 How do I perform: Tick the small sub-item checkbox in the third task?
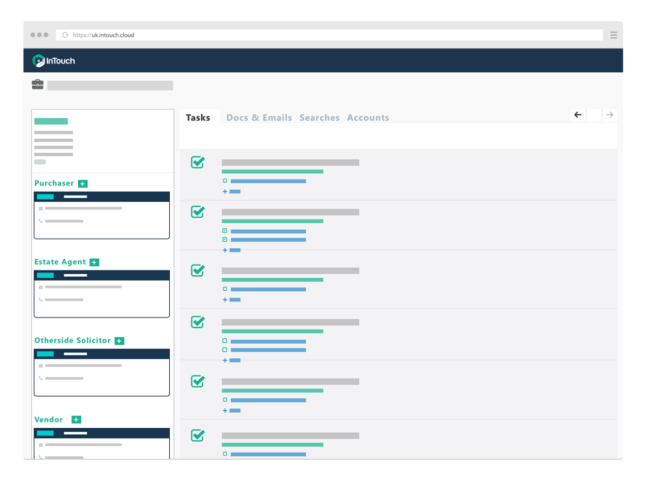[x=225, y=289]
